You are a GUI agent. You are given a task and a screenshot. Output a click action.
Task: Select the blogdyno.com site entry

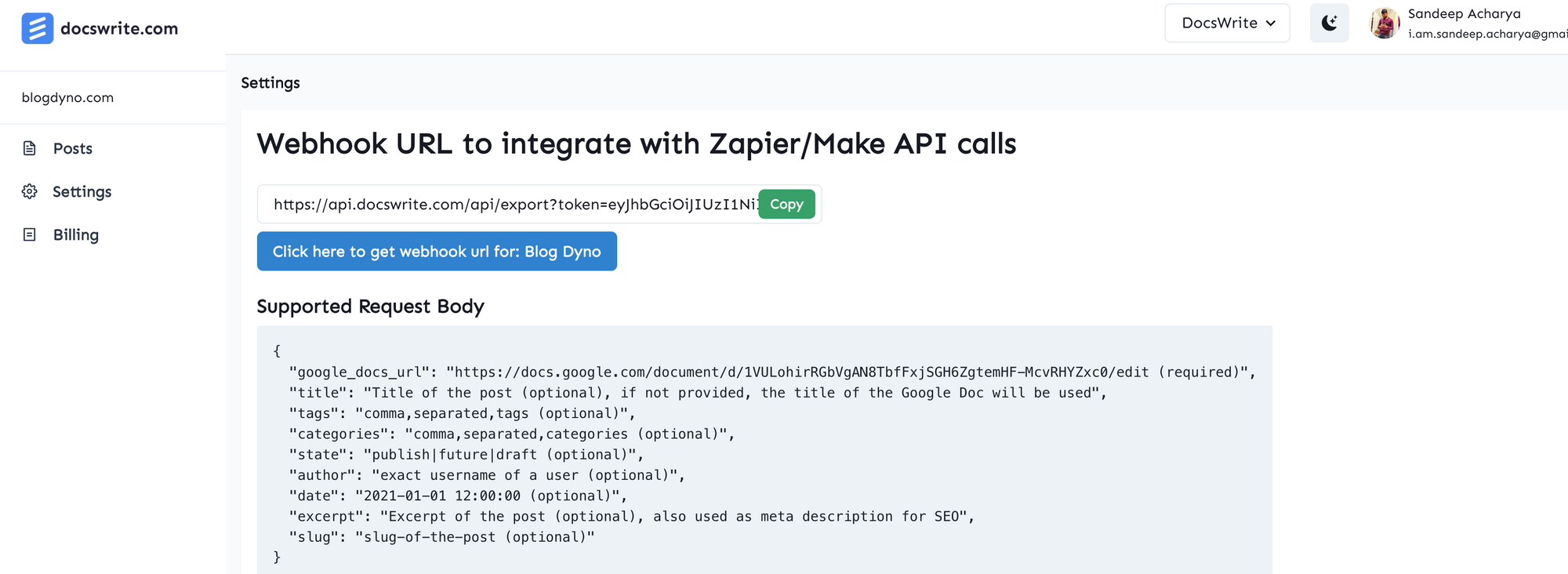pos(67,97)
